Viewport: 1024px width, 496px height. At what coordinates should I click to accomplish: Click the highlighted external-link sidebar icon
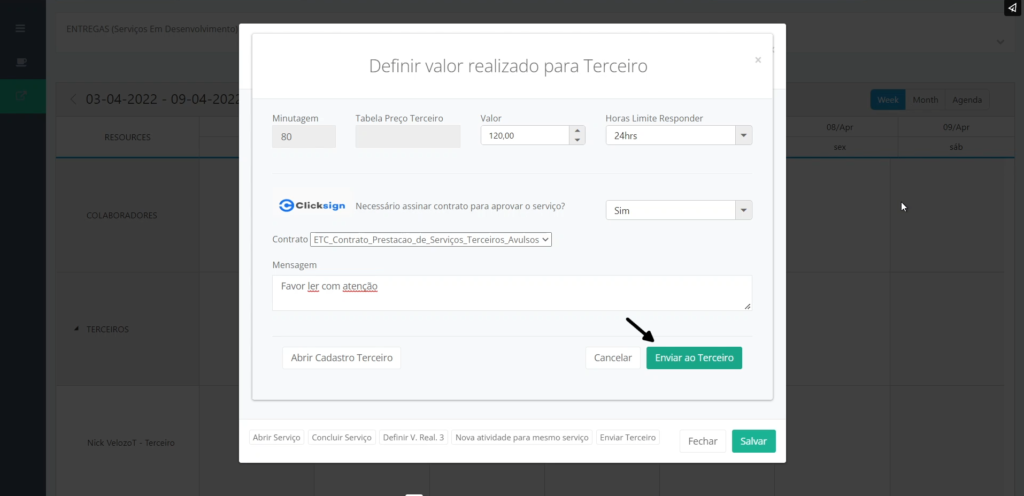tap(21, 96)
